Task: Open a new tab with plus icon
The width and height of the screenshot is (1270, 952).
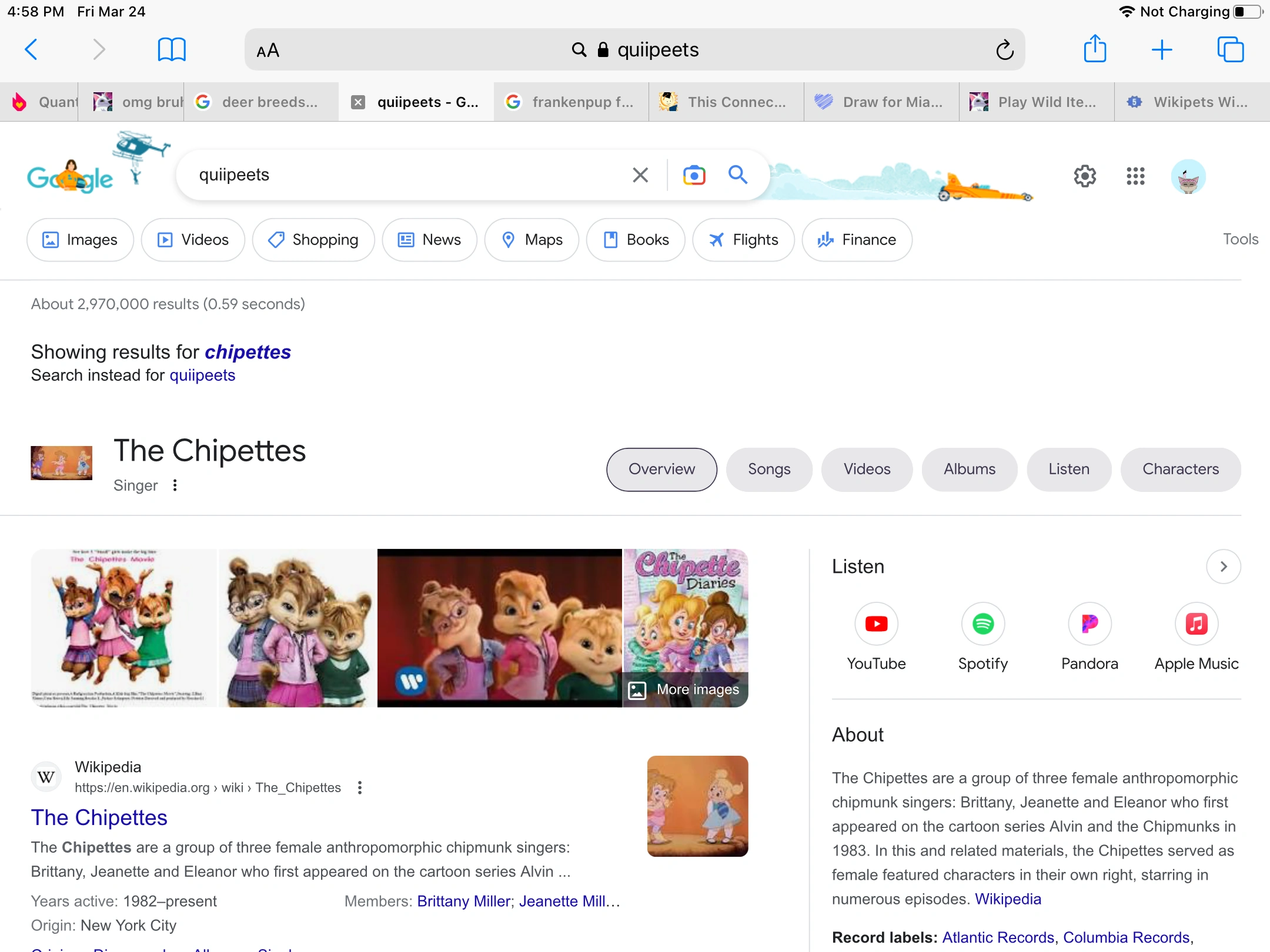Action: tap(1161, 49)
